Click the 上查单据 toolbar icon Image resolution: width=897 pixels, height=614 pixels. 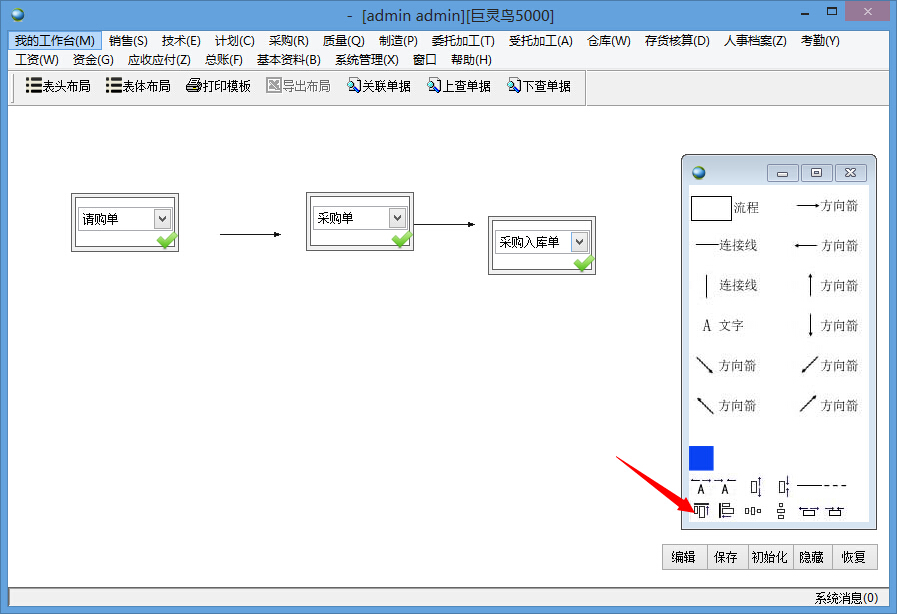click(458, 86)
